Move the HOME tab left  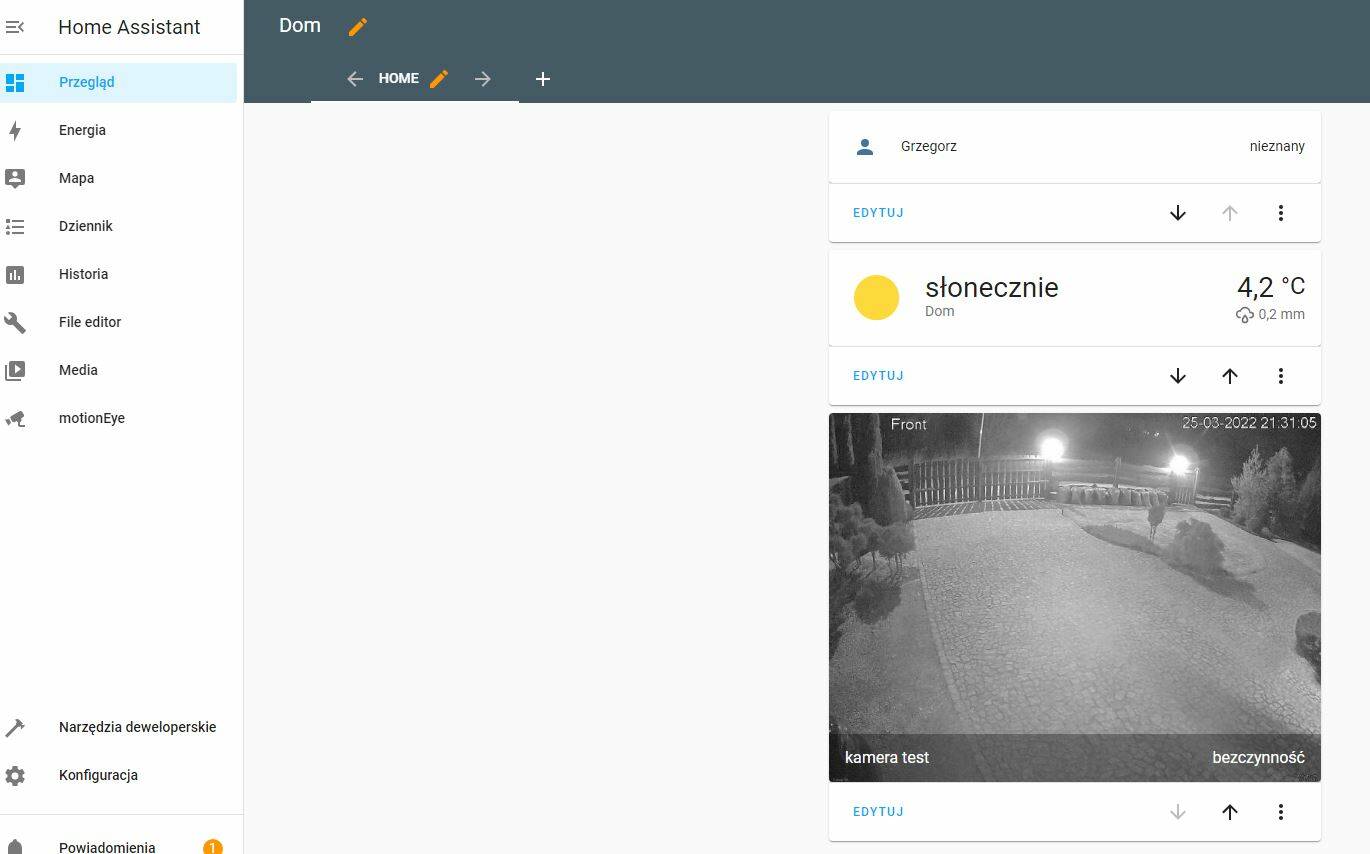click(x=355, y=79)
